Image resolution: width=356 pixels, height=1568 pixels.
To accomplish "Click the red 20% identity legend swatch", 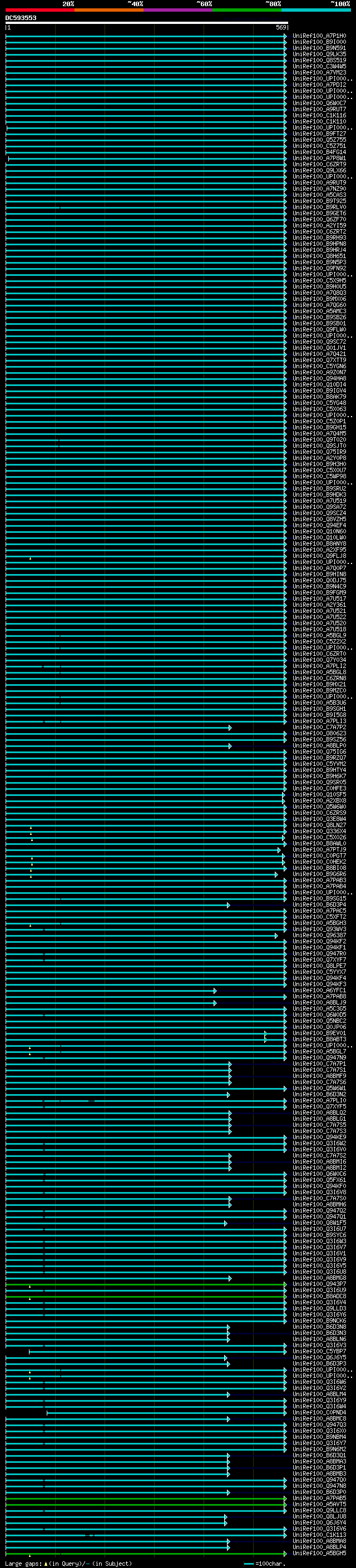I will pos(39,11).
